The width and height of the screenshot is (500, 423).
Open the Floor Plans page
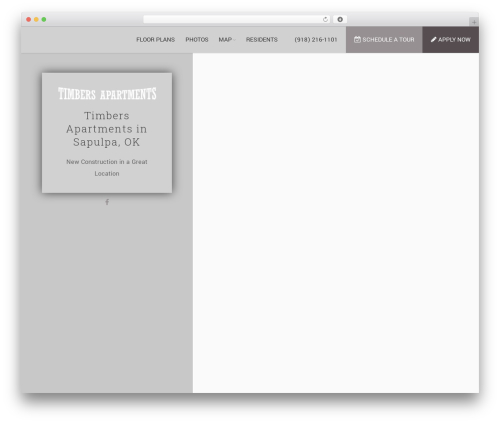pyautogui.click(x=155, y=40)
